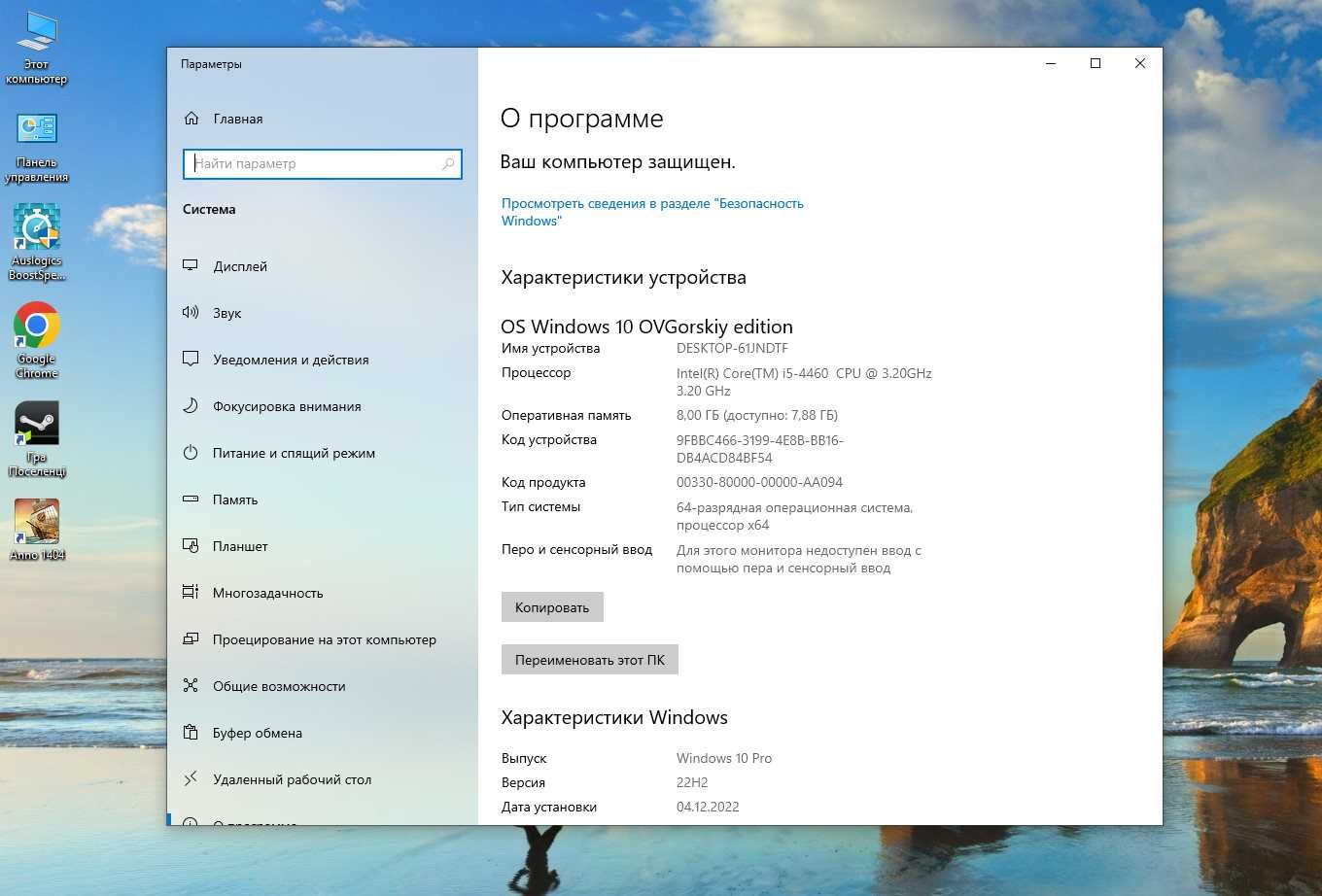Click install date 04.12.2022
This screenshot has width=1322, height=896.
tap(708, 807)
